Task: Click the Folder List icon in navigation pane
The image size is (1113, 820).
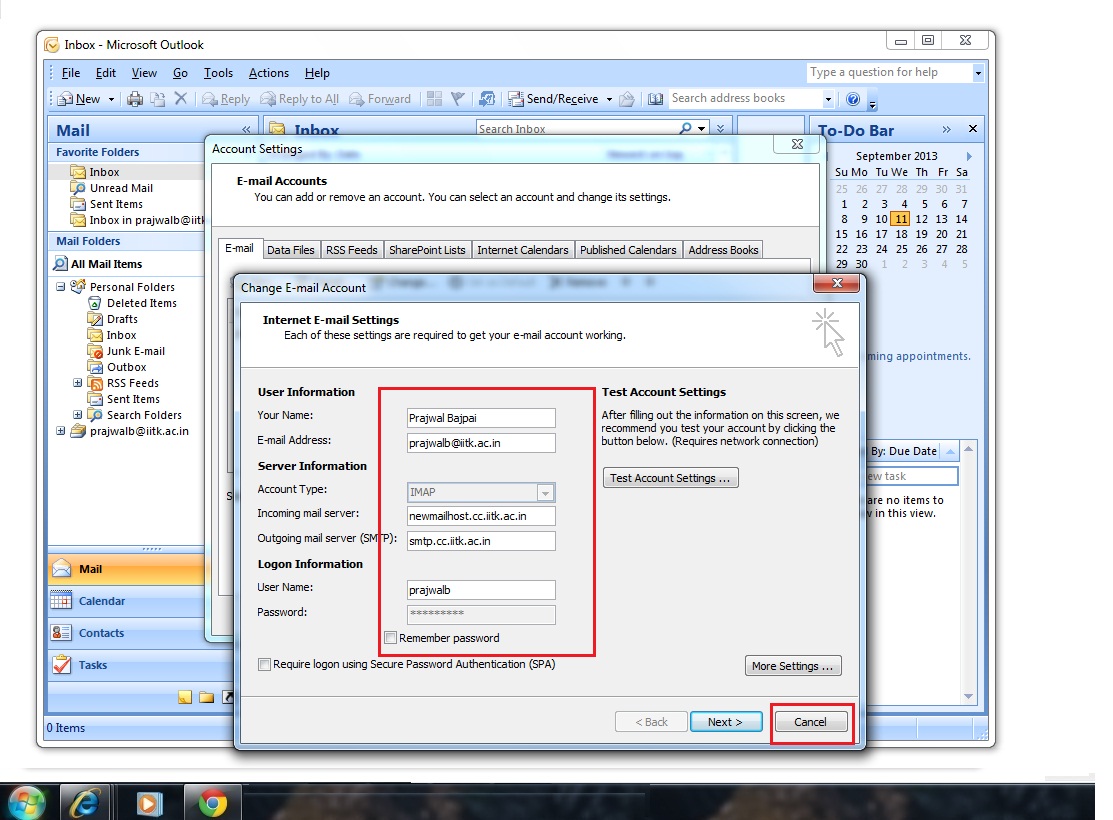Action: [x=207, y=697]
